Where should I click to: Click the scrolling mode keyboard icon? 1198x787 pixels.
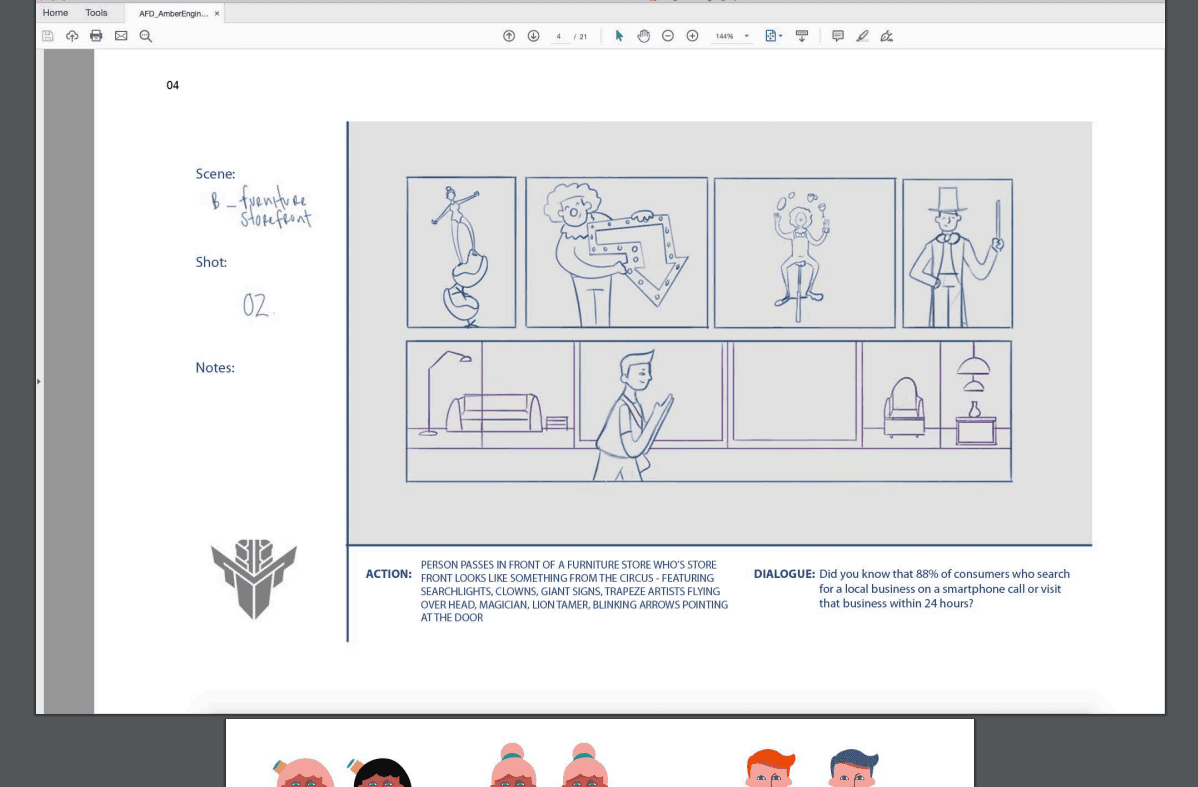tap(801, 36)
